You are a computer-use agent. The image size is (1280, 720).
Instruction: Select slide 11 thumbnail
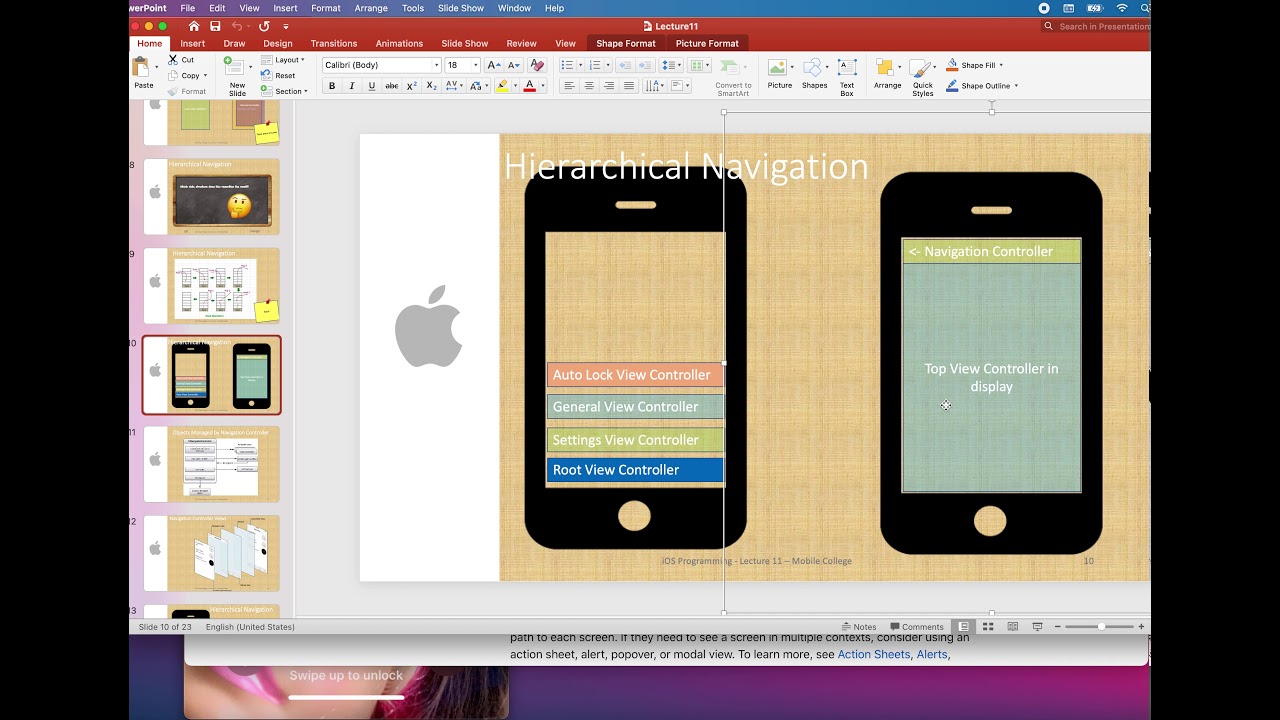click(212, 464)
